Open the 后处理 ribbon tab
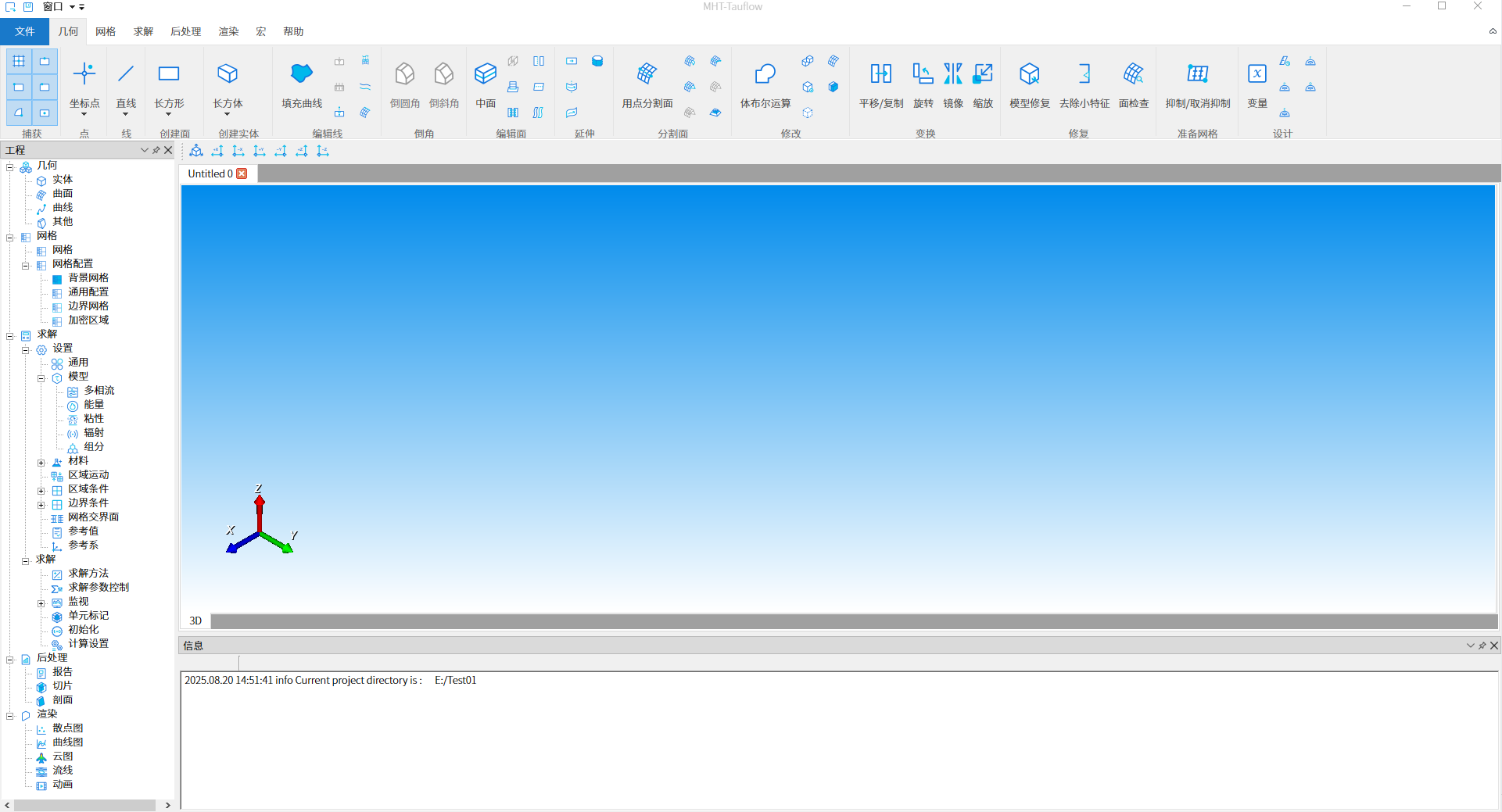Viewport: 1502px width, 812px height. (185, 31)
